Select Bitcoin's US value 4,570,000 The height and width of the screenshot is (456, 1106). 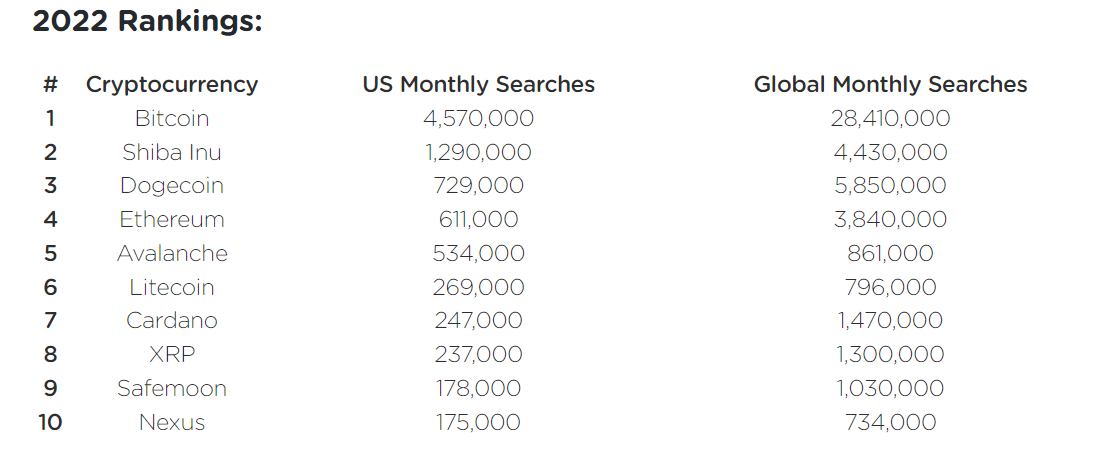(479, 118)
